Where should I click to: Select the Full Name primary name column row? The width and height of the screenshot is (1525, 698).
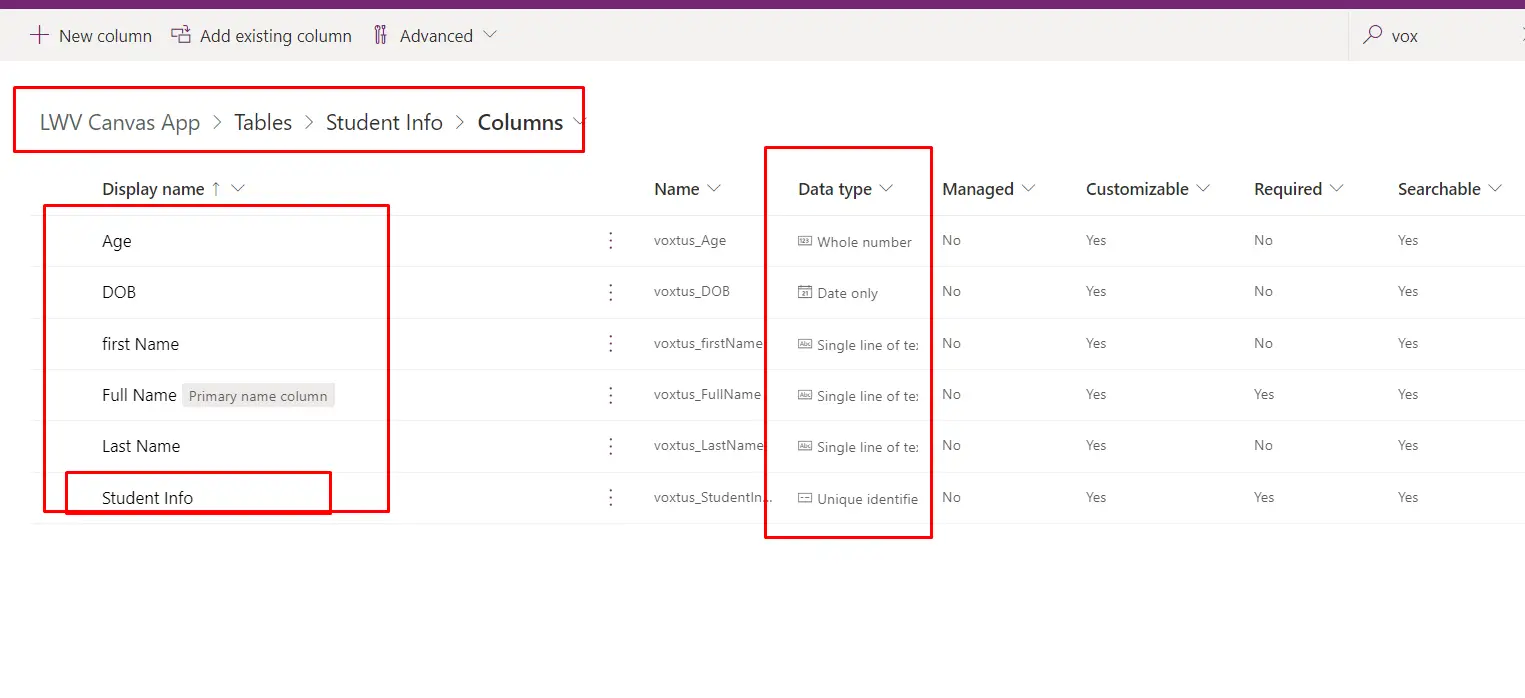pyautogui.click(x=139, y=394)
